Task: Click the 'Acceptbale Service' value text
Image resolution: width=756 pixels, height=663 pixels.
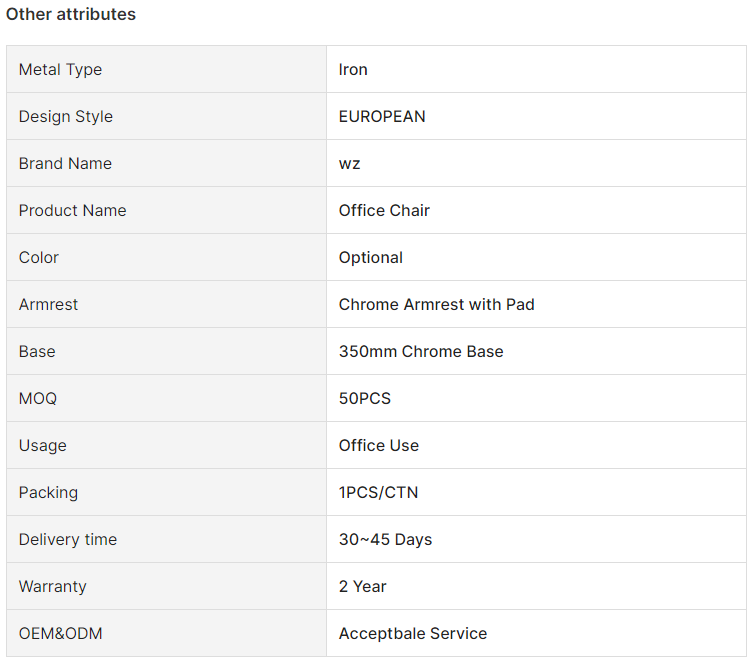Action: [x=413, y=633]
